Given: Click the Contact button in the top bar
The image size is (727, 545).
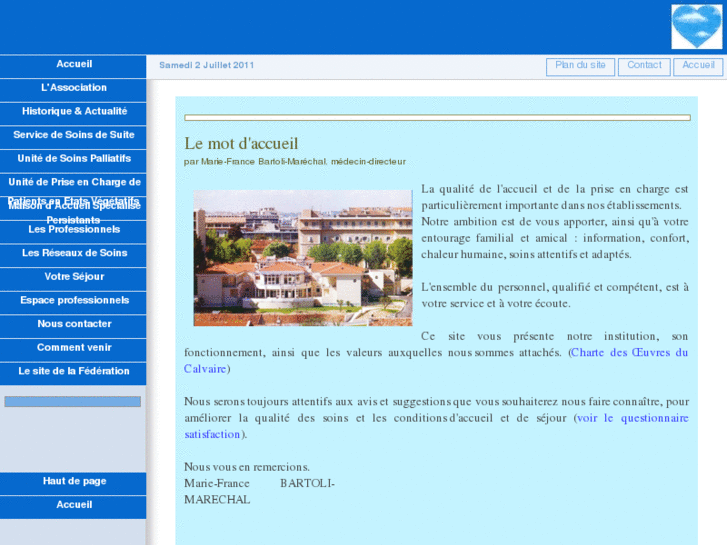Looking at the screenshot, I should (644, 67).
